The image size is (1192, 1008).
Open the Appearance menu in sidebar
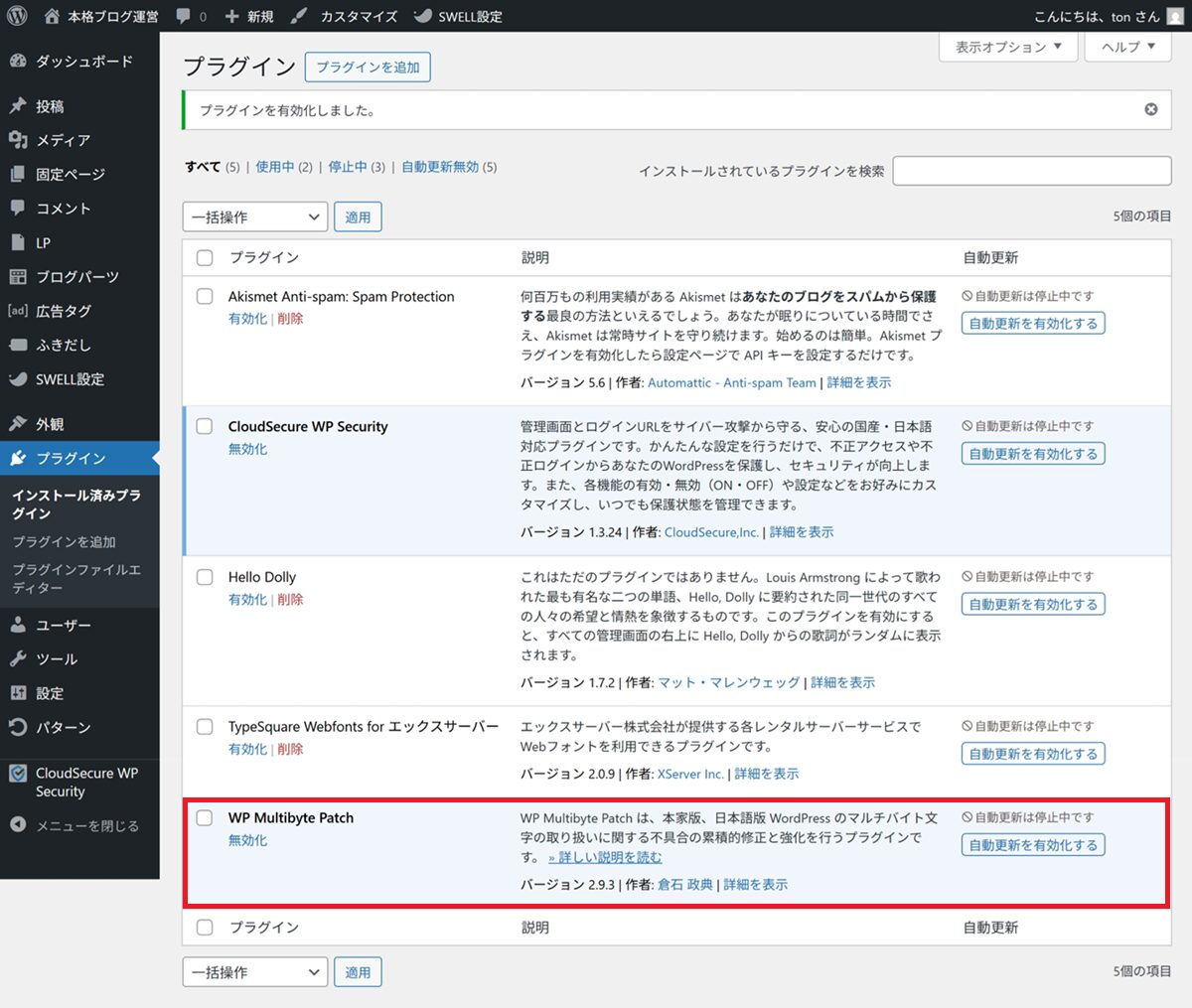(50, 424)
